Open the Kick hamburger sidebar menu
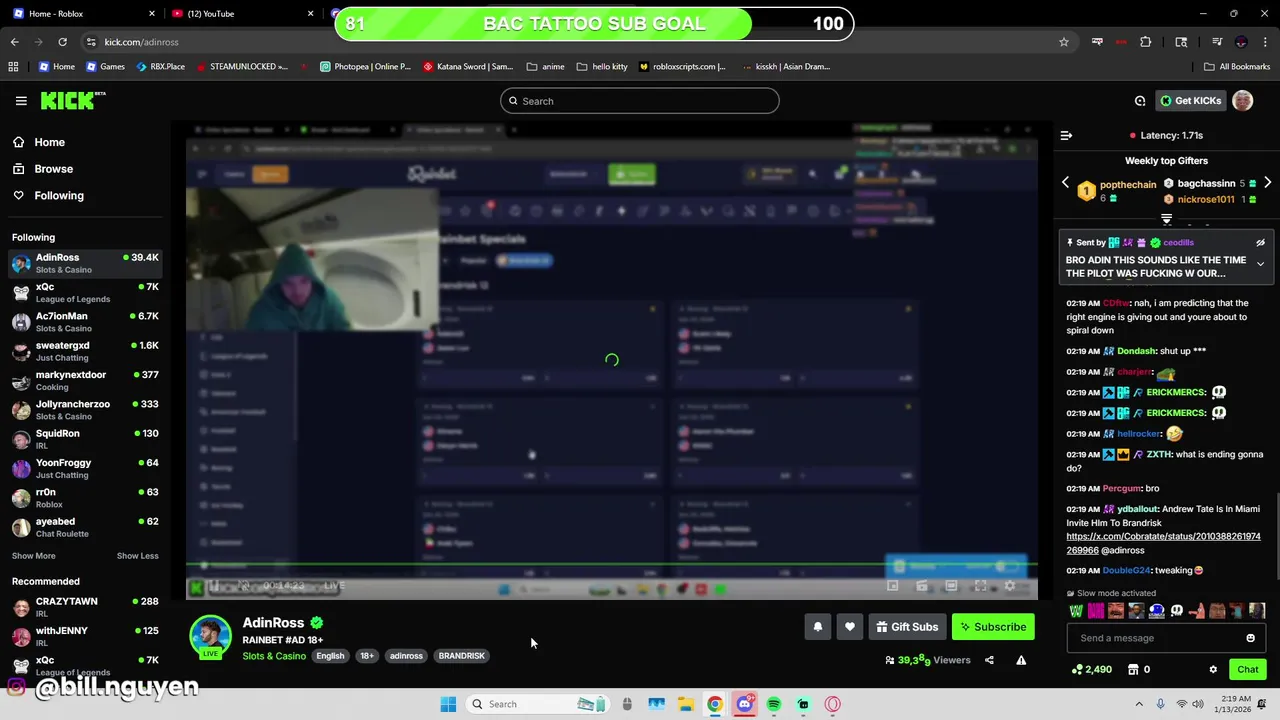This screenshot has height=720, width=1280. pyautogui.click(x=21, y=101)
